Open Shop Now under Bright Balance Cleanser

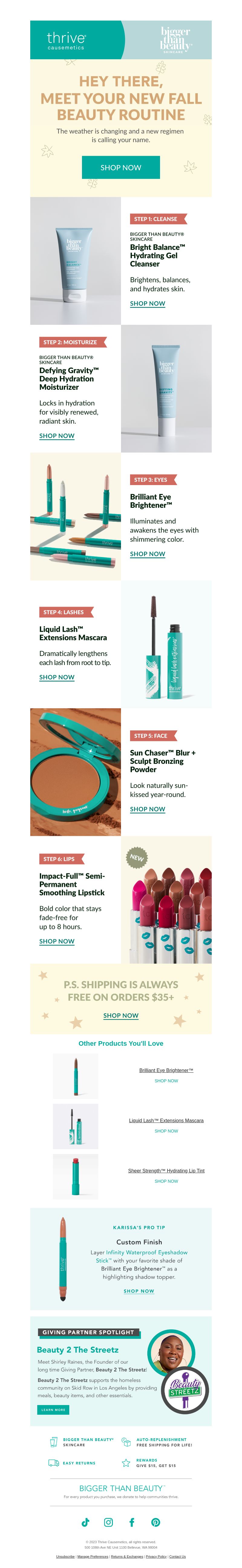pyautogui.click(x=148, y=303)
